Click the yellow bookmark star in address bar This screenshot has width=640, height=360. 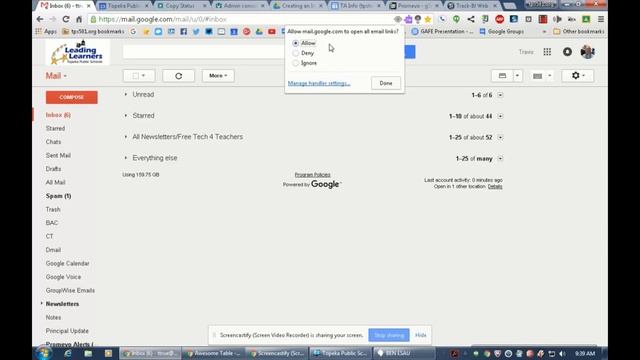(427, 19)
